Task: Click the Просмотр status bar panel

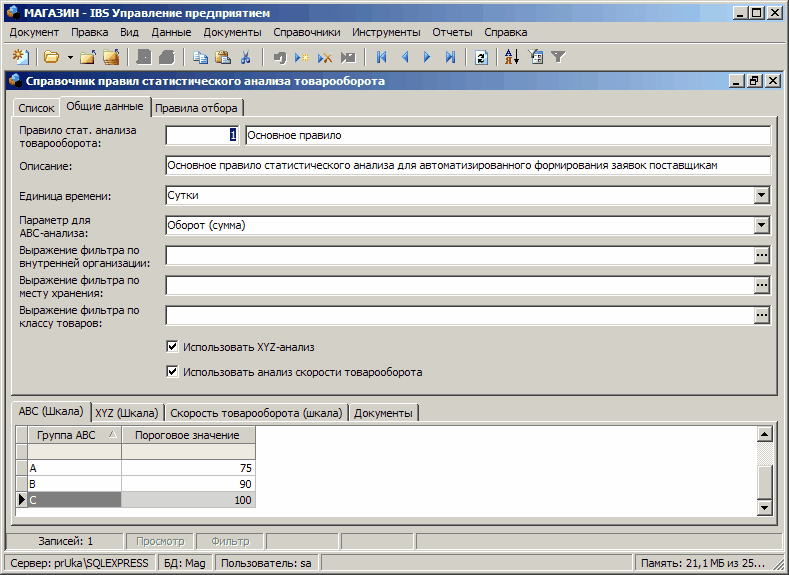Action: [160, 541]
